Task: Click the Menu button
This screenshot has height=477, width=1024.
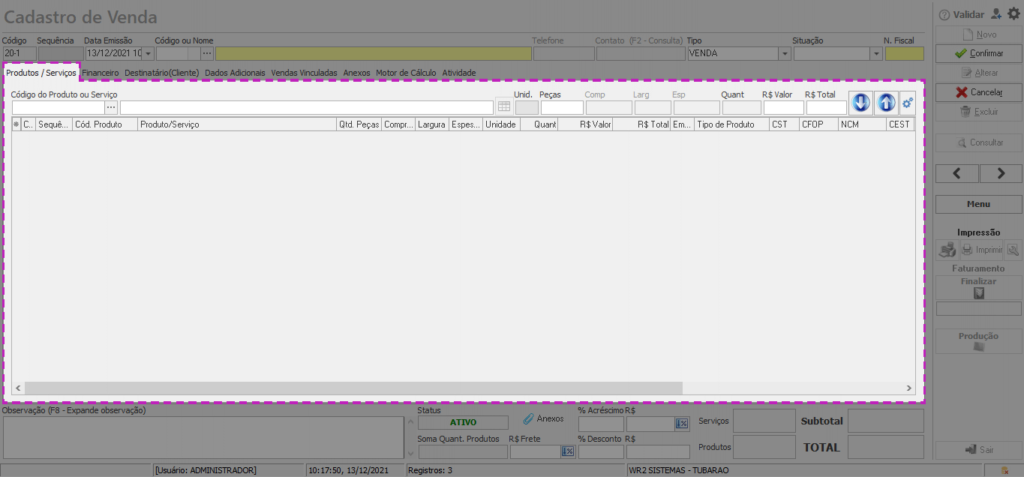Action: coord(979,204)
